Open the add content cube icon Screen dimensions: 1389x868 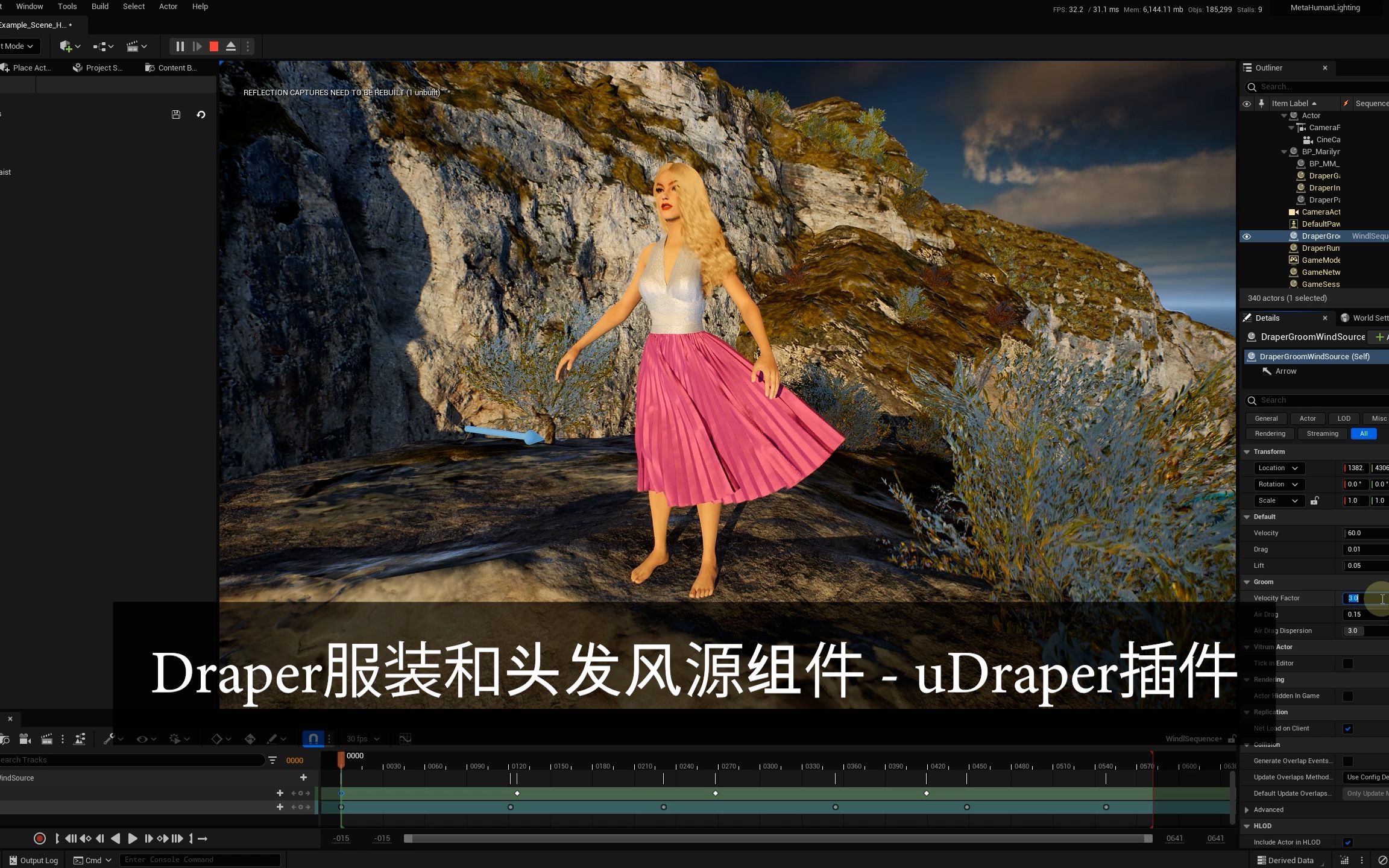(x=70, y=46)
